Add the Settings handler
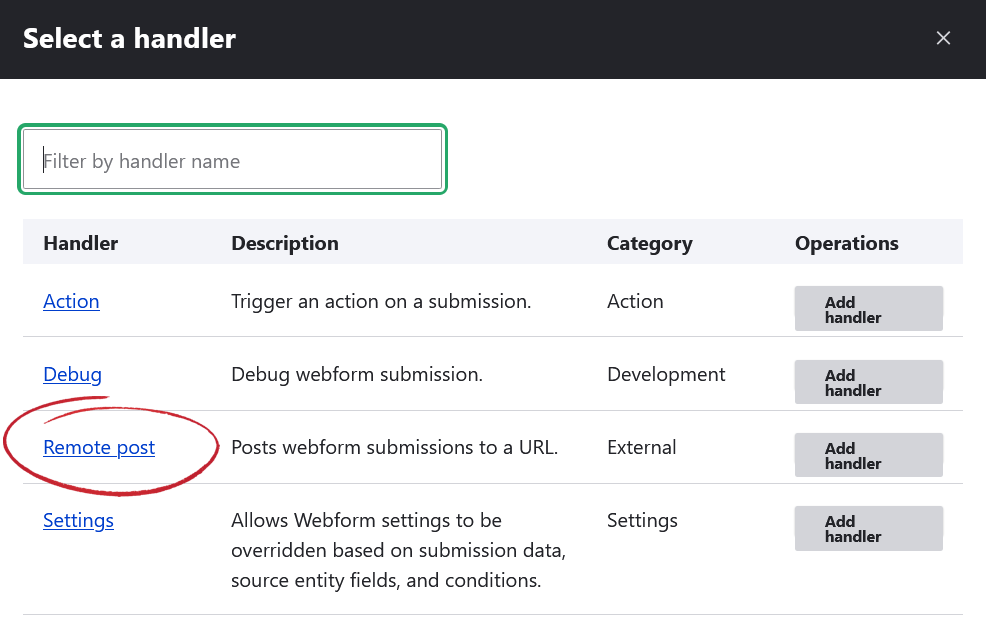 point(868,528)
